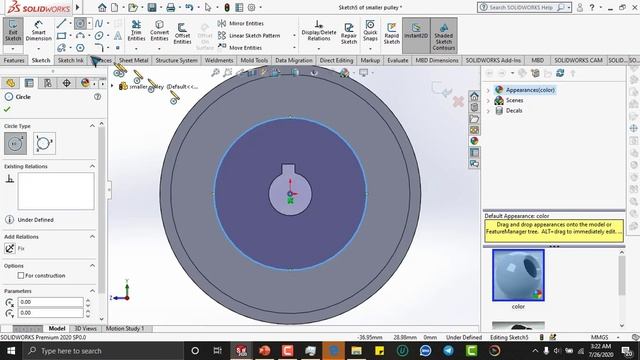Select the Circle sketch tool in ribbon
The width and height of the screenshot is (640, 360).
click(80, 23)
